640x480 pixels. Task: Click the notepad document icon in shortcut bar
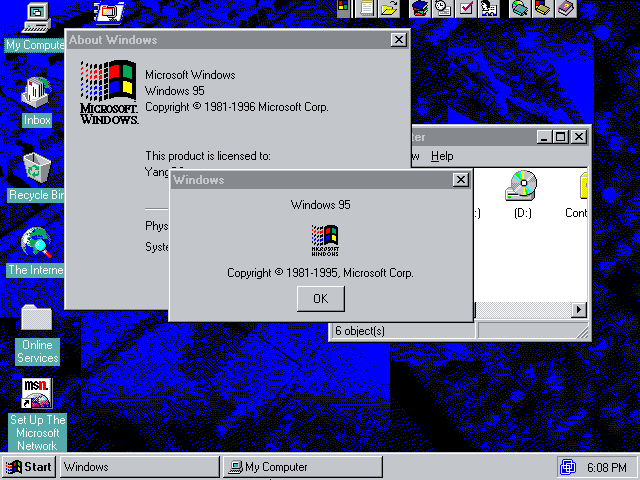(x=366, y=8)
